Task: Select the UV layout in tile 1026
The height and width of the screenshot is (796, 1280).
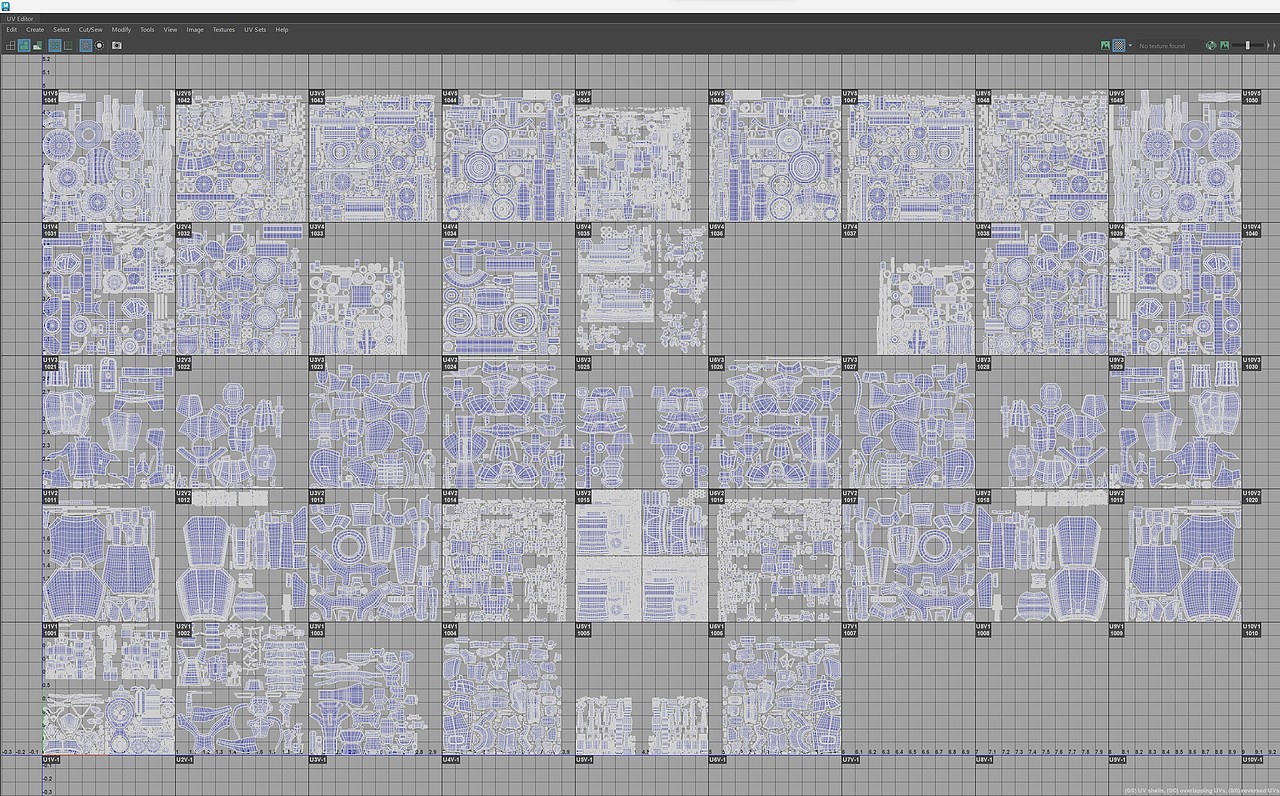Action: pyautogui.click(x=775, y=423)
